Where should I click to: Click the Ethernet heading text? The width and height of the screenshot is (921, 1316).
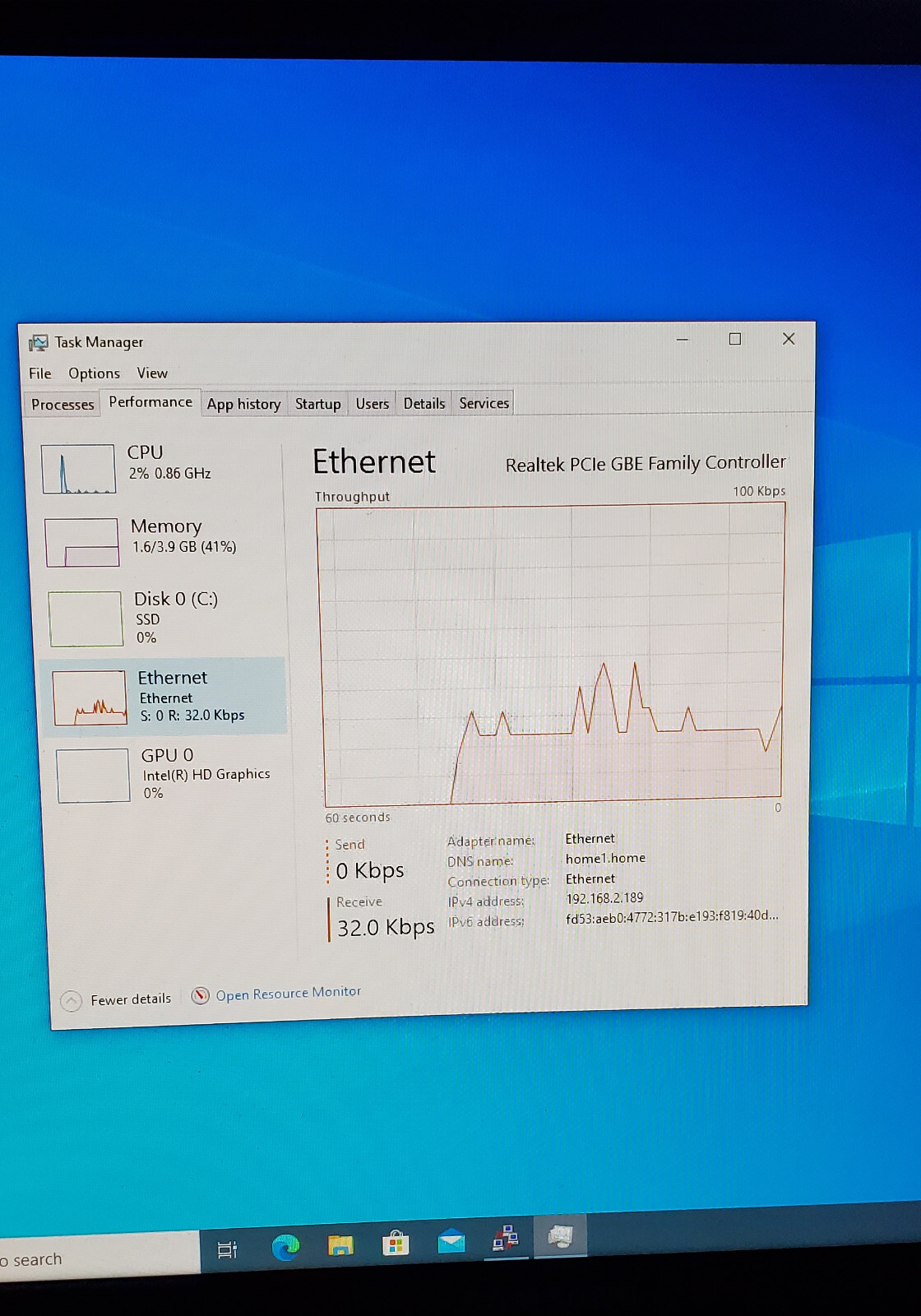[x=374, y=461]
